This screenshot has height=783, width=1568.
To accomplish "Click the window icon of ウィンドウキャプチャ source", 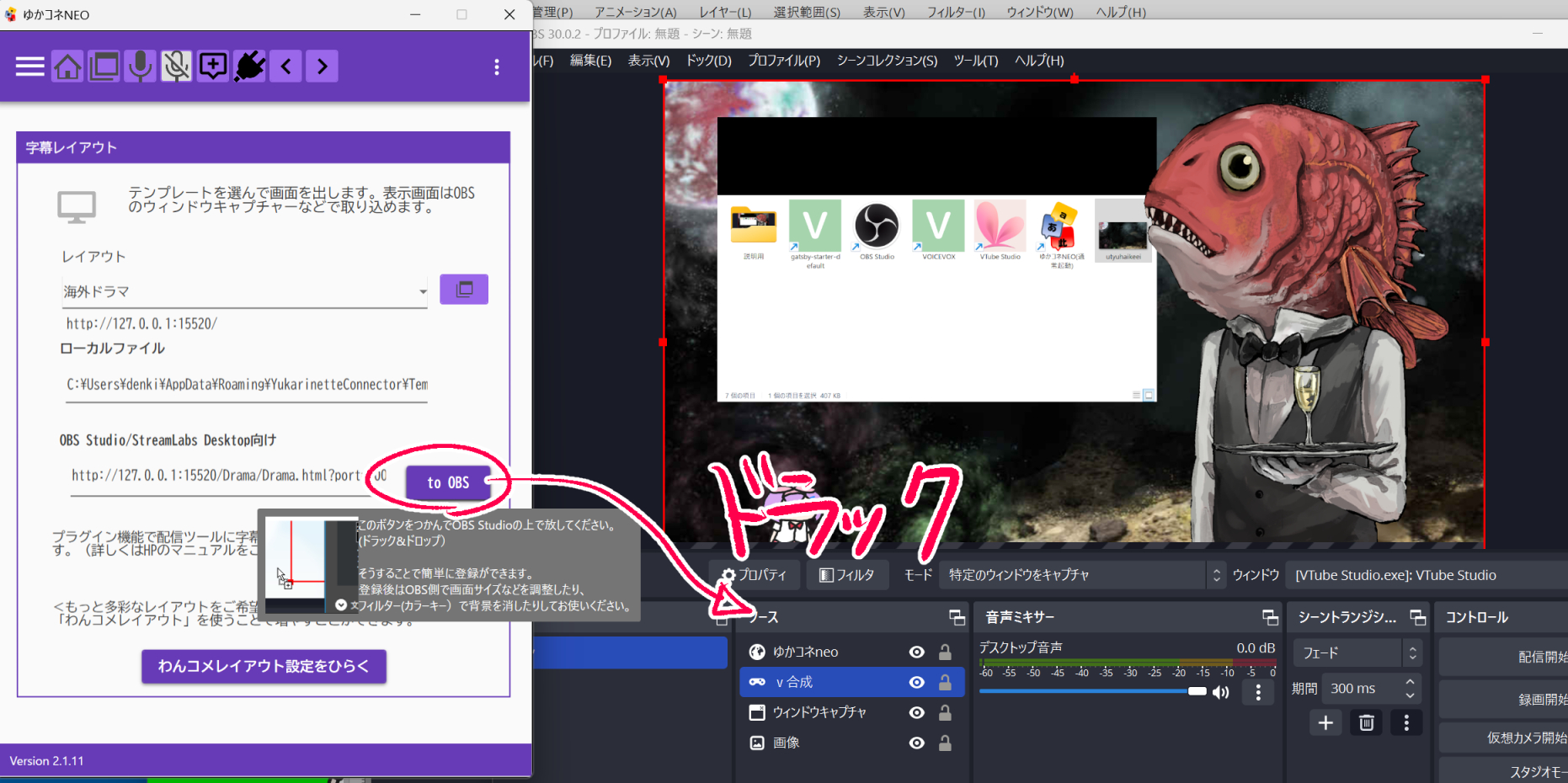I will click(757, 712).
